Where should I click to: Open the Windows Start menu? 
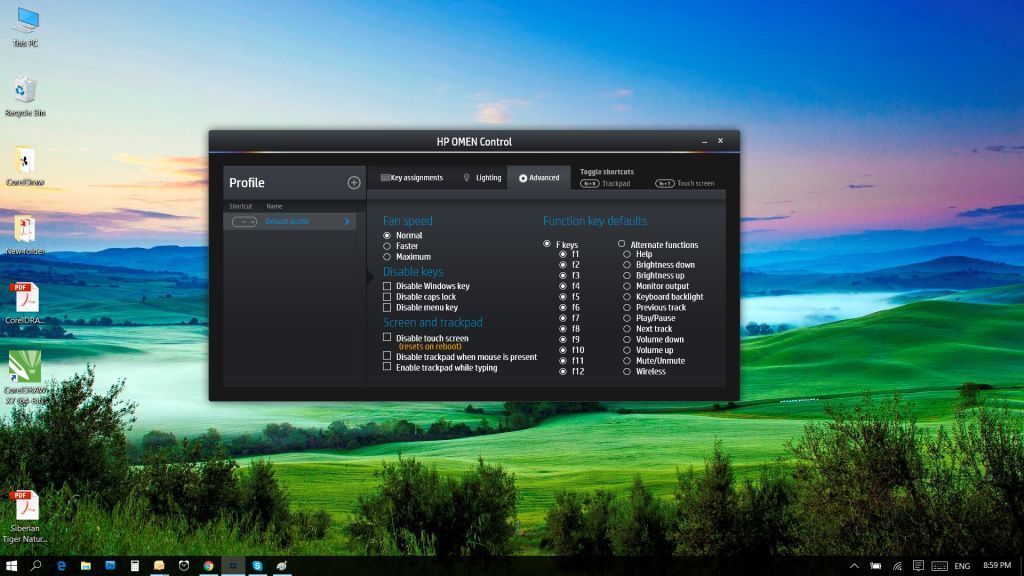[x=11, y=566]
